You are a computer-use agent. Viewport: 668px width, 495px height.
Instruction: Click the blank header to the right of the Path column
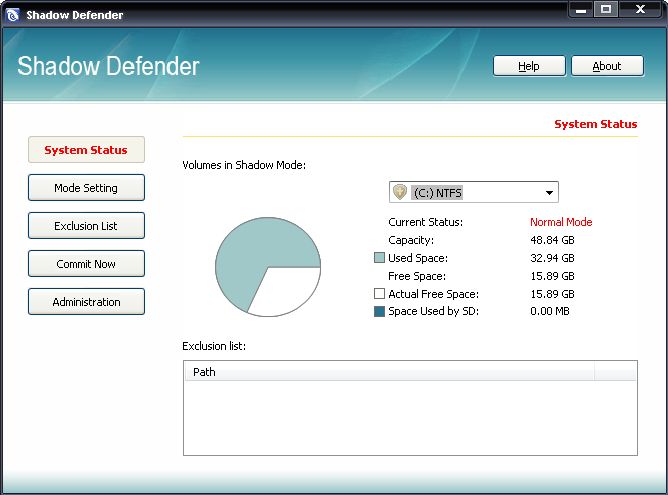tap(616, 372)
